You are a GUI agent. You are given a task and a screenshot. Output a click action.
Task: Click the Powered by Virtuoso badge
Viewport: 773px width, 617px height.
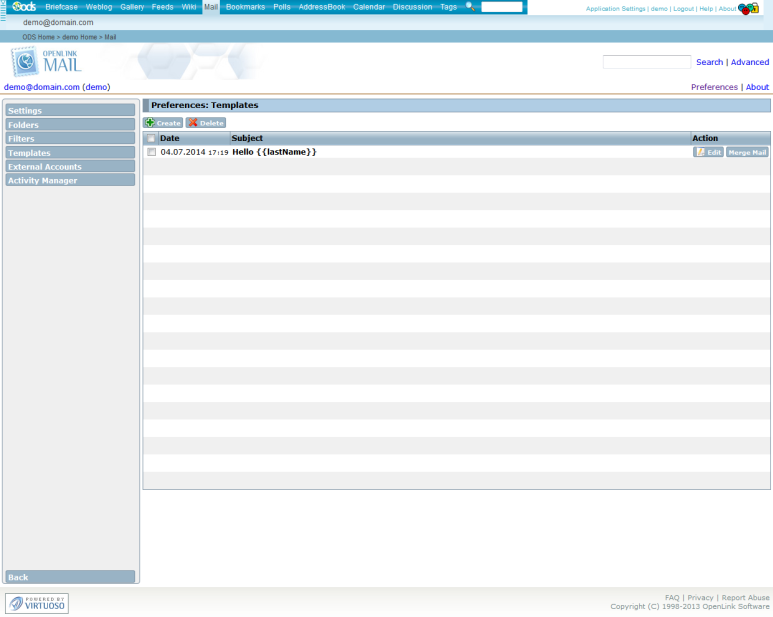pyautogui.click(x=37, y=603)
